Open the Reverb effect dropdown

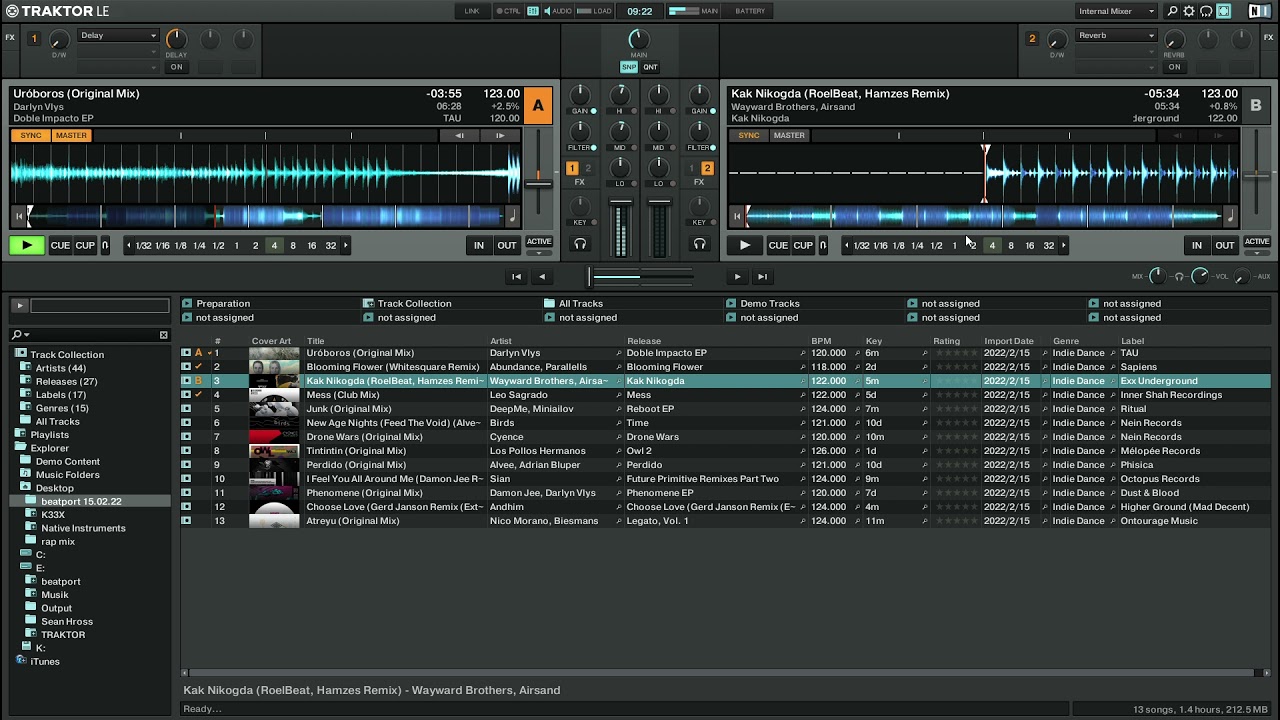click(x=1117, y=35)
